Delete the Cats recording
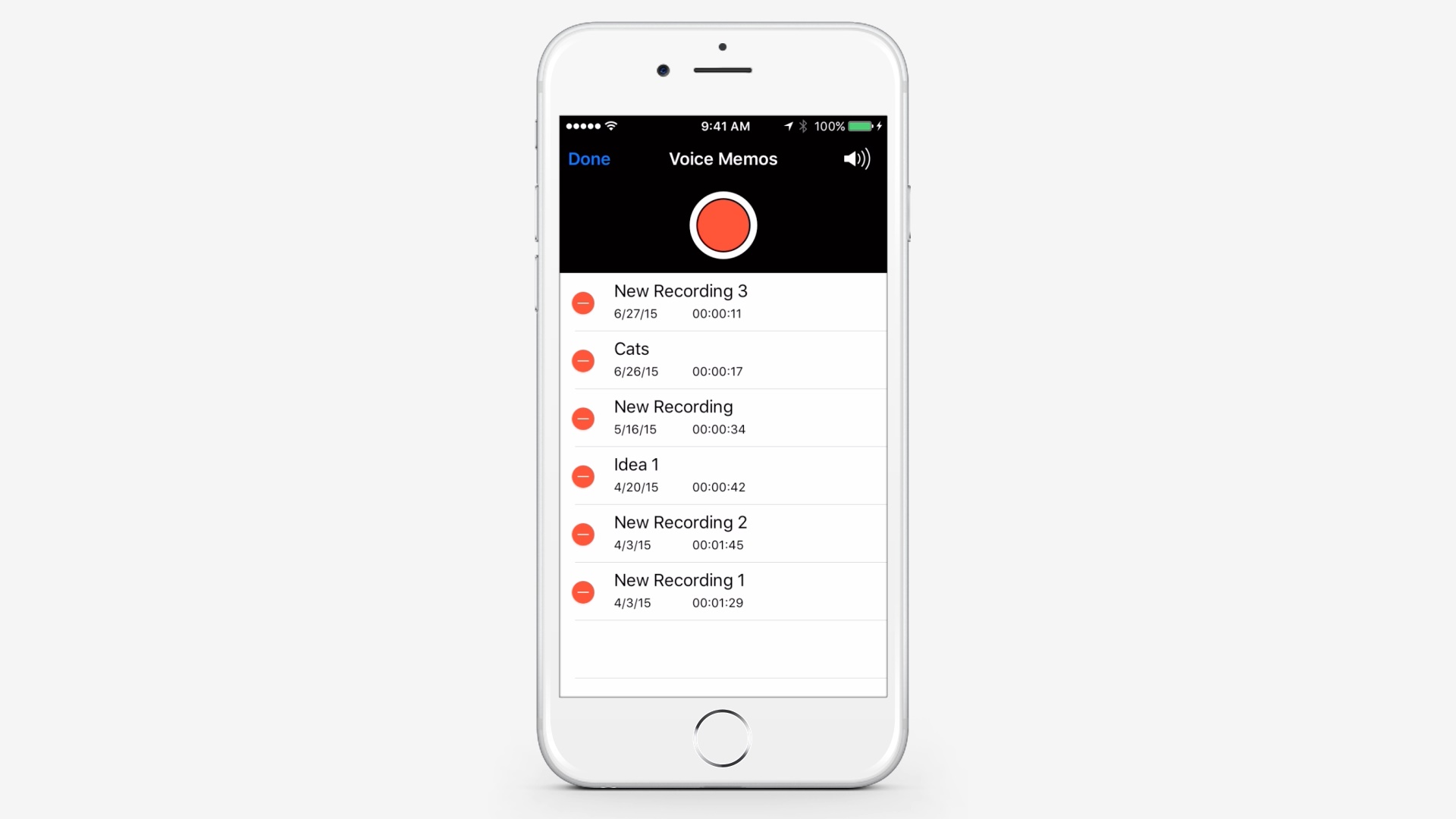The height and width of the screenshot is (819, 1456). click(583, 360)
